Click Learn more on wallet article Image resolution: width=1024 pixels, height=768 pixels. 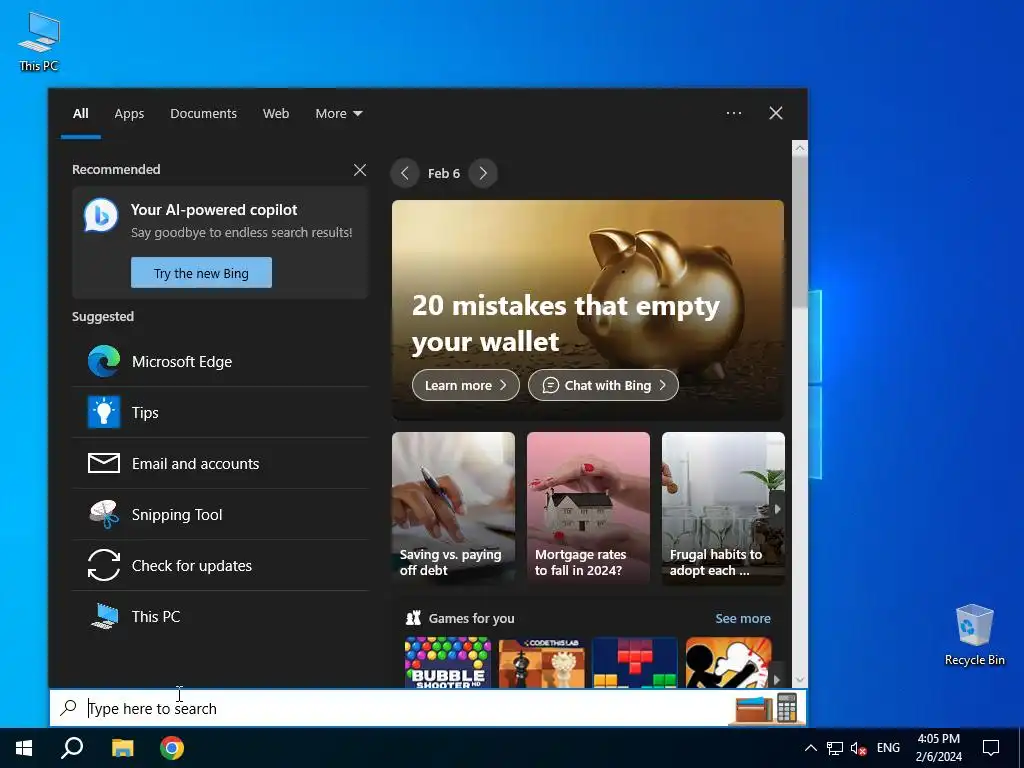pos(466,385)
